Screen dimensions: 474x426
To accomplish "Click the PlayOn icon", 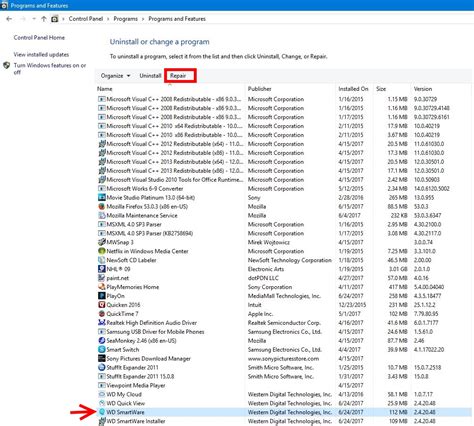I will (102, 296).
